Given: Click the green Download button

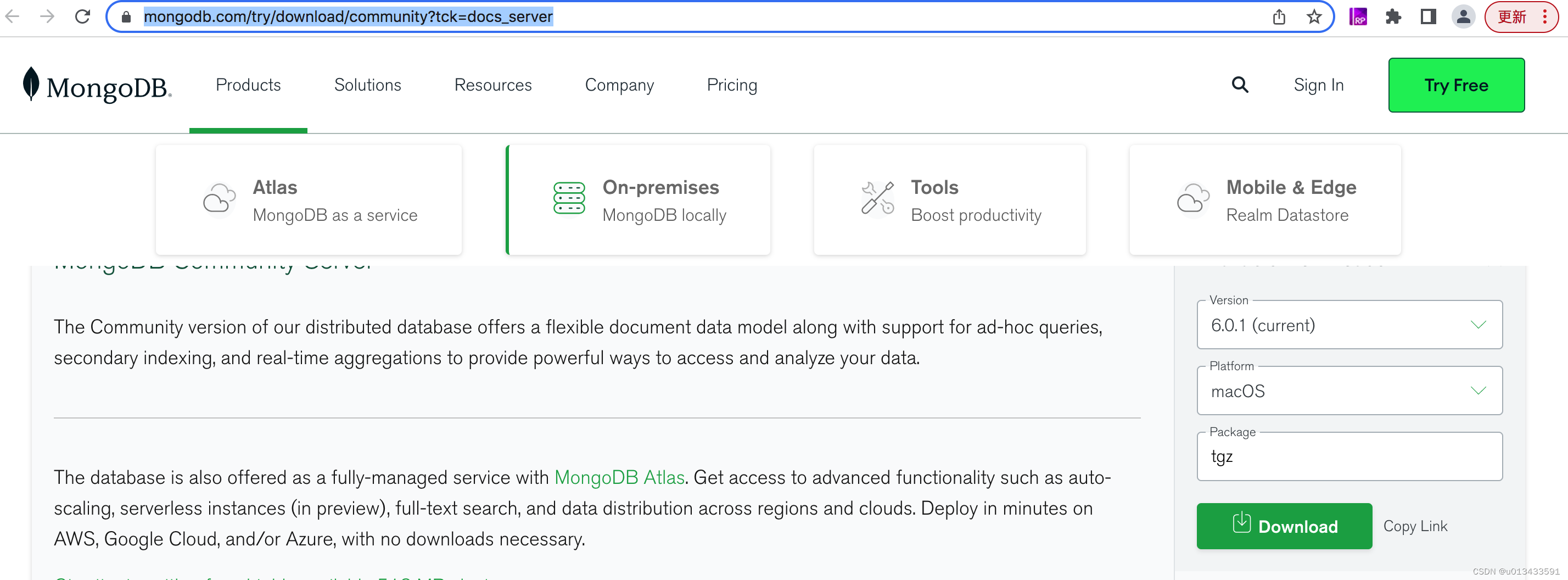Looking at the screenshot, I should tap(1284, 526).
